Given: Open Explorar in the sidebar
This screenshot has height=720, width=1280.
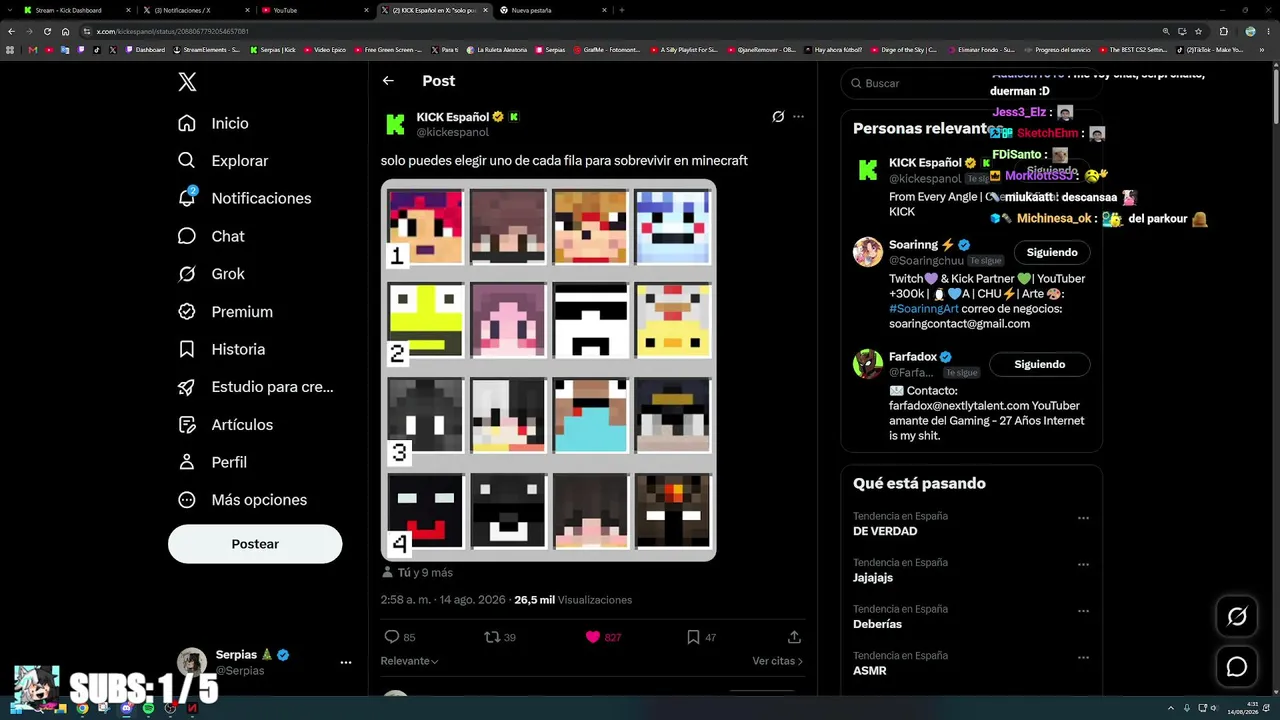Looking at the screenshot, I should click(223, 161).
